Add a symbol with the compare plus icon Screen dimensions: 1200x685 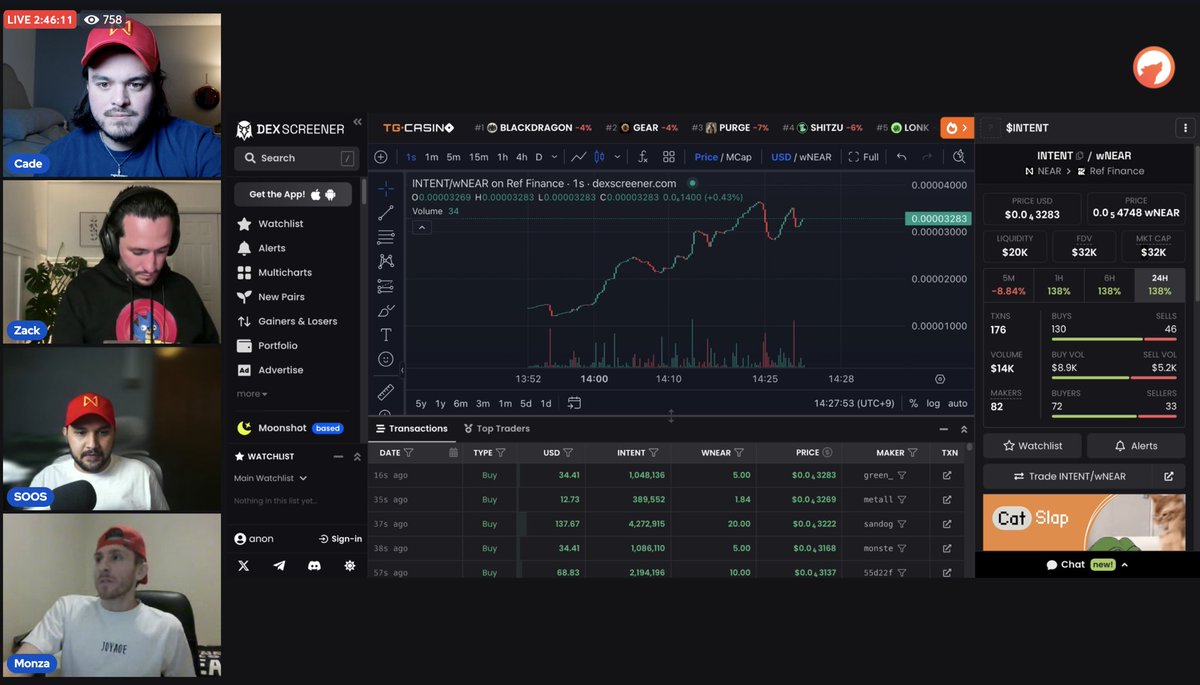click(x=381, y=157)
